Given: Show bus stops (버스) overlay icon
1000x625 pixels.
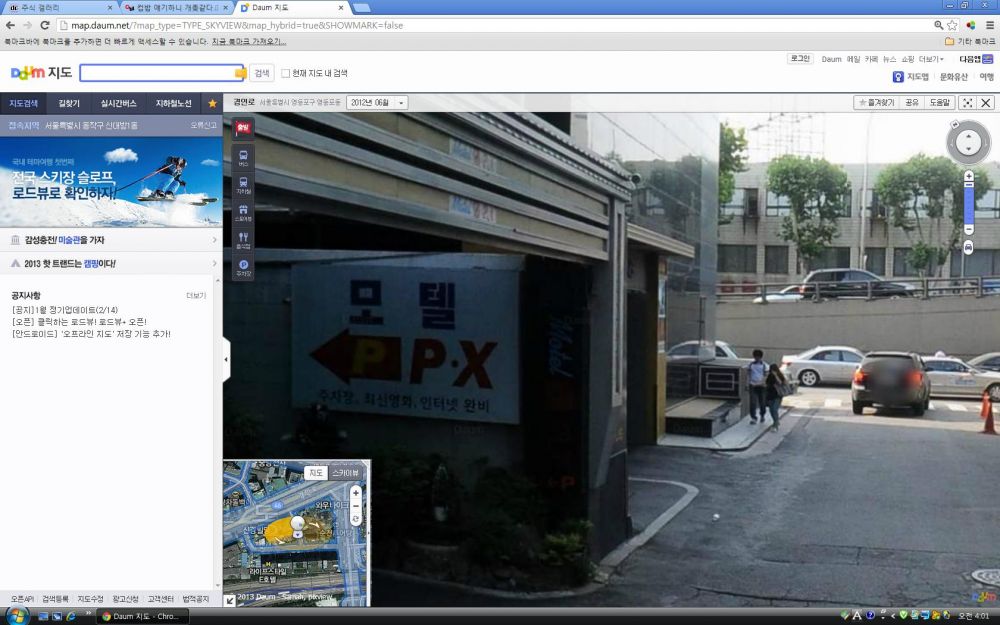Looking at the screenshot, I should coord(243,158).
